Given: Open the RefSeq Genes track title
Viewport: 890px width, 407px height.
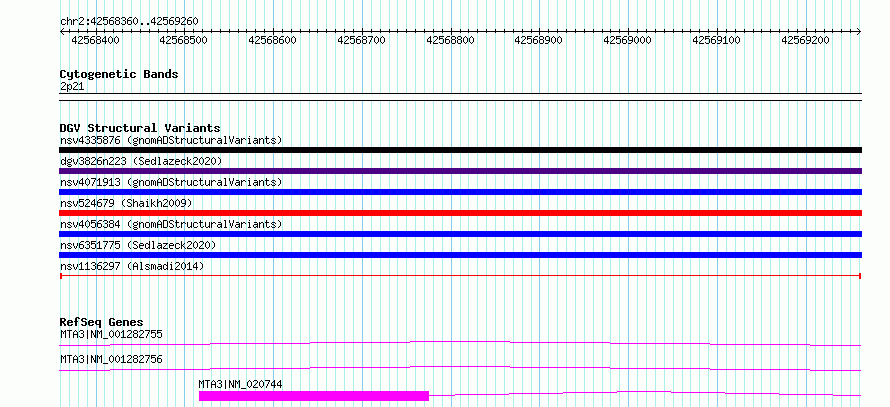Looking at the screenshot, I should pos(102,322).
